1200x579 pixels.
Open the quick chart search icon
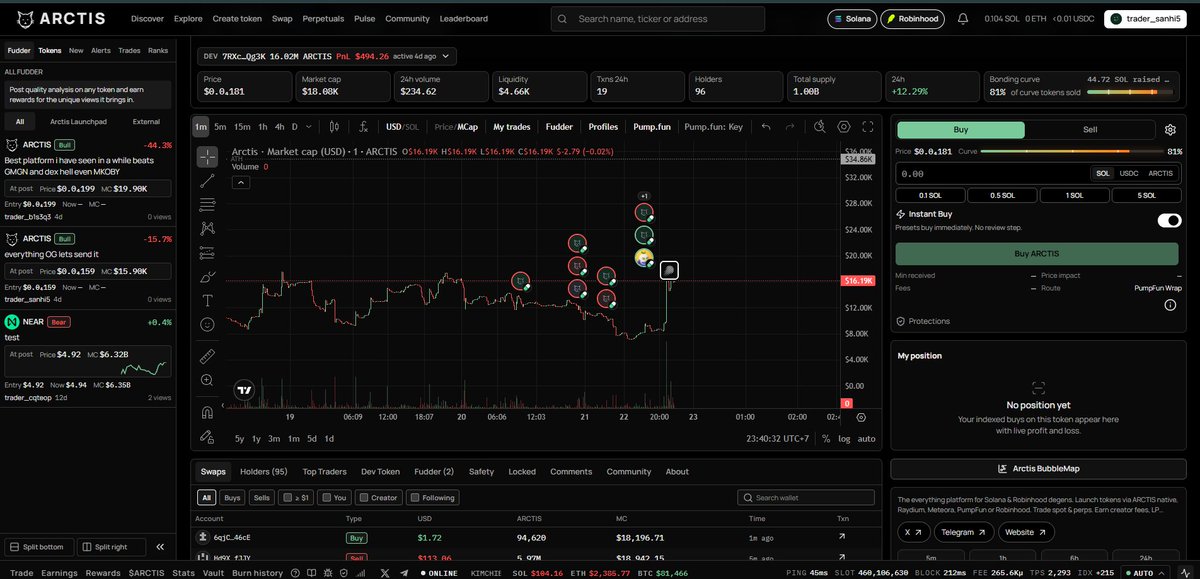819,127
